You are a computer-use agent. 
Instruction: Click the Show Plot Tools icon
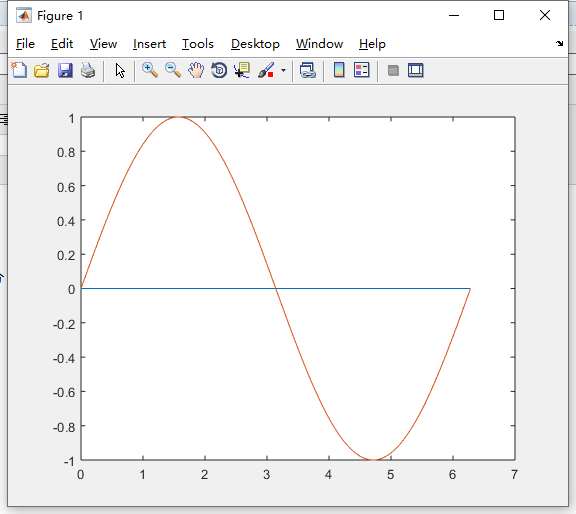415,70
